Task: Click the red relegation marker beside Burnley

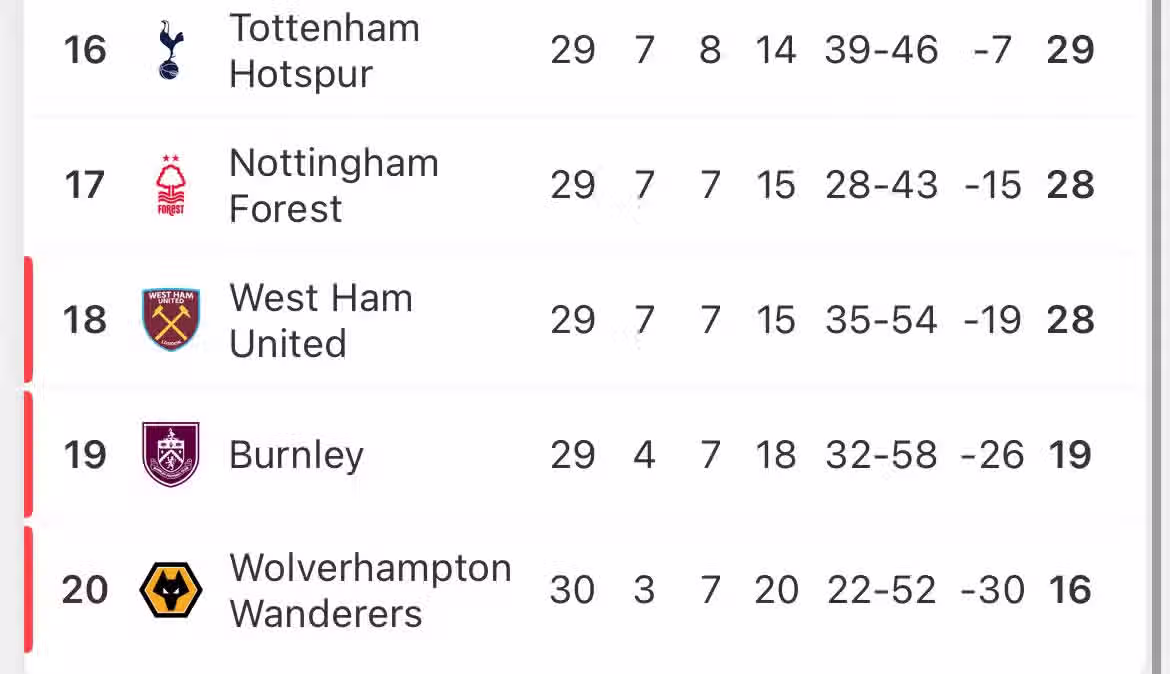Action: [x=28, y=455]
